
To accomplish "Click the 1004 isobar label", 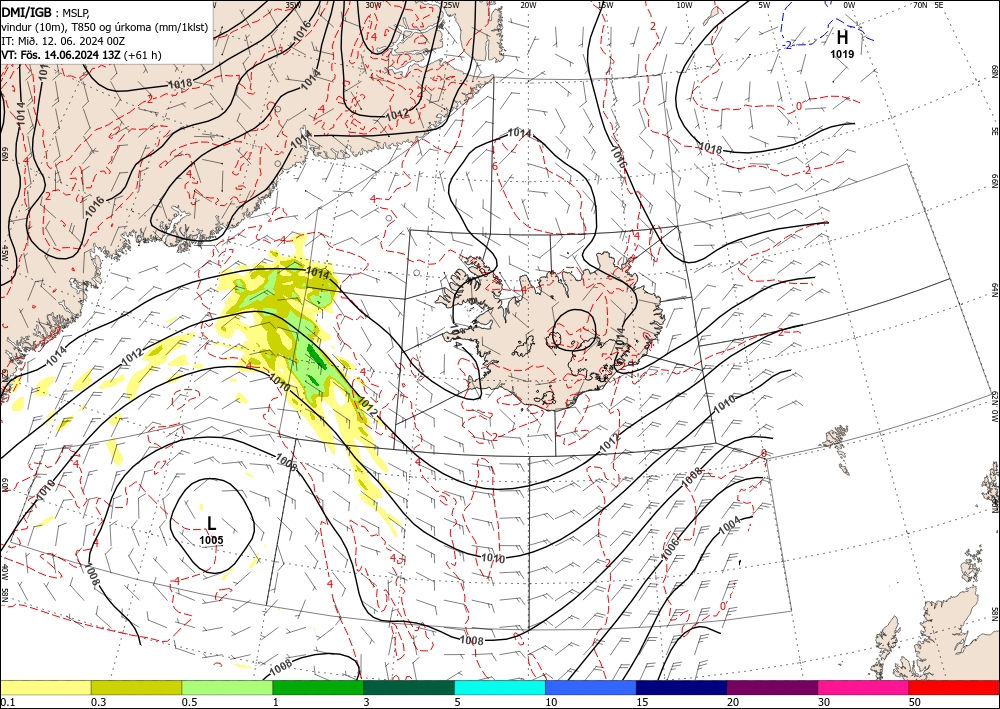I will point(730,526).
